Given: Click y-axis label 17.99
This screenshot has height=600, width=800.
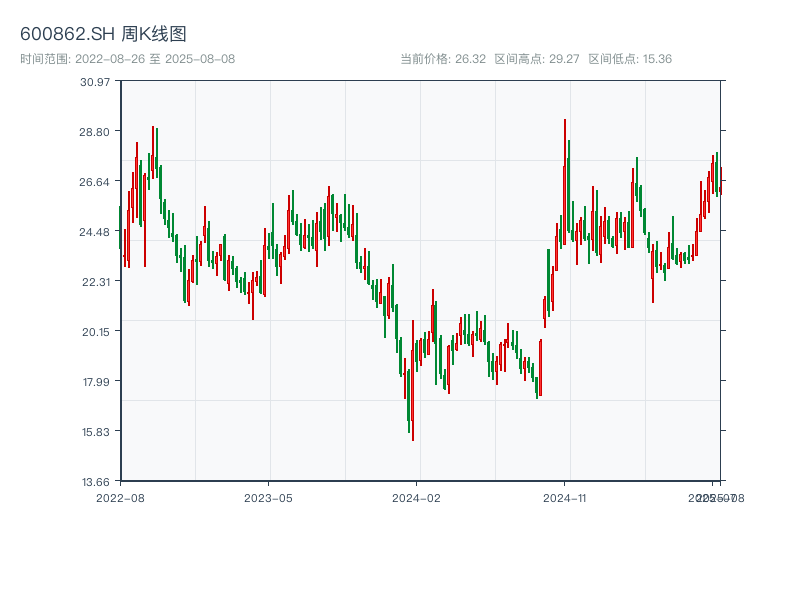Looking at the screenshot, I should [96, 382].
